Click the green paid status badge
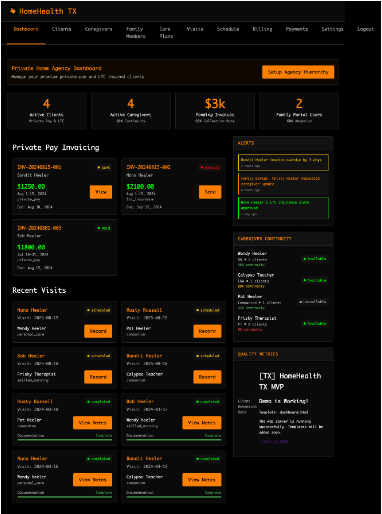Image resolution: width=382 pixels, height=514 pixels. click(104, 228)
